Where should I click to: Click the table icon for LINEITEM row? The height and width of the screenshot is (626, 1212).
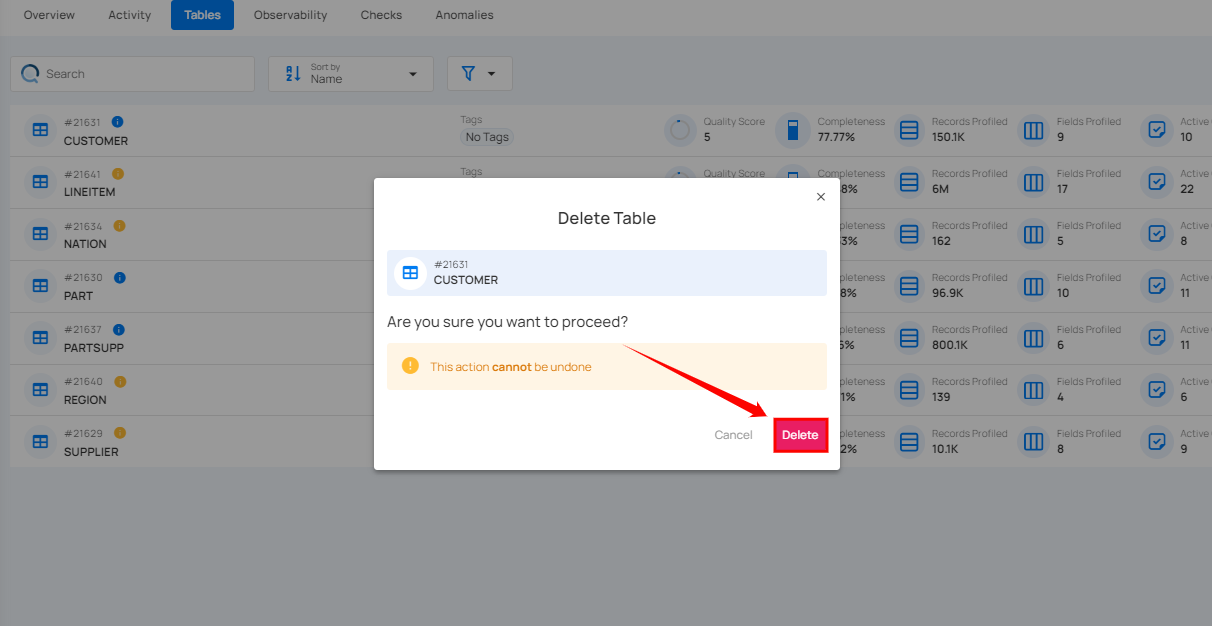(40, 181)
